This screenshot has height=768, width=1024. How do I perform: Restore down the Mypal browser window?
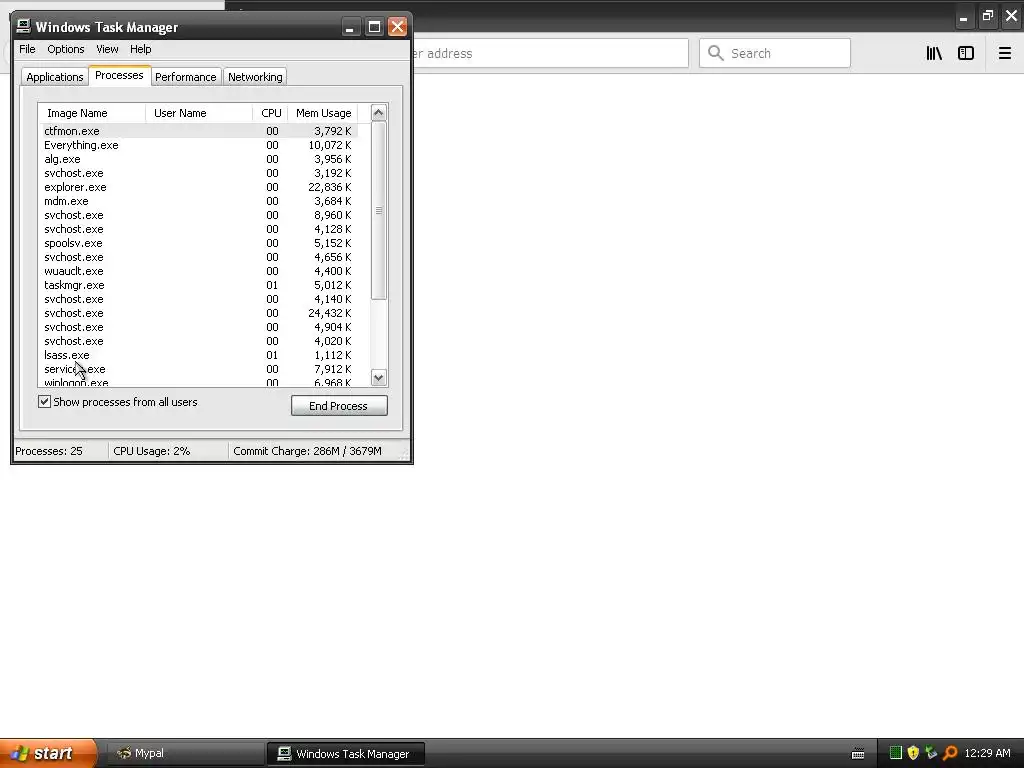tap(987, 16)
